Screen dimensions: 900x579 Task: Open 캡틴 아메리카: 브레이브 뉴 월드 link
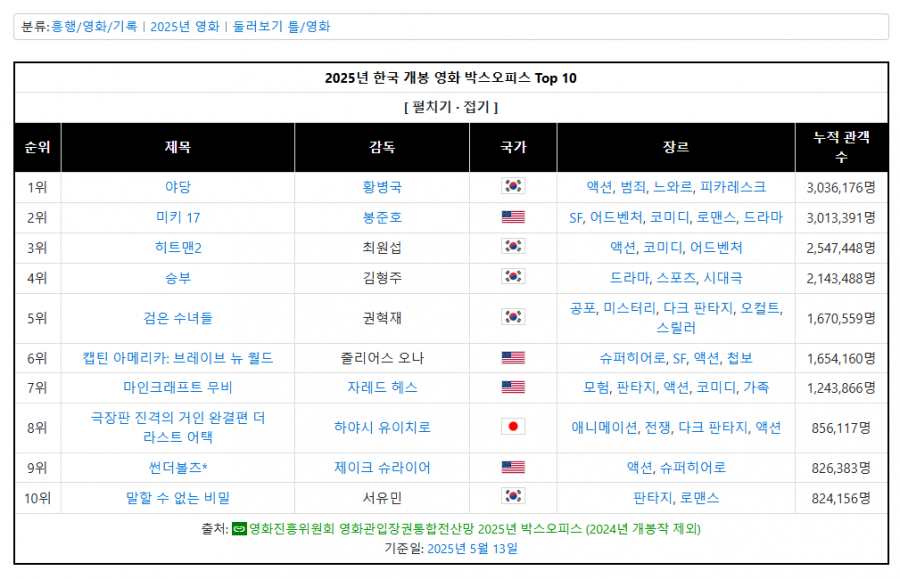tap(178, 359)
